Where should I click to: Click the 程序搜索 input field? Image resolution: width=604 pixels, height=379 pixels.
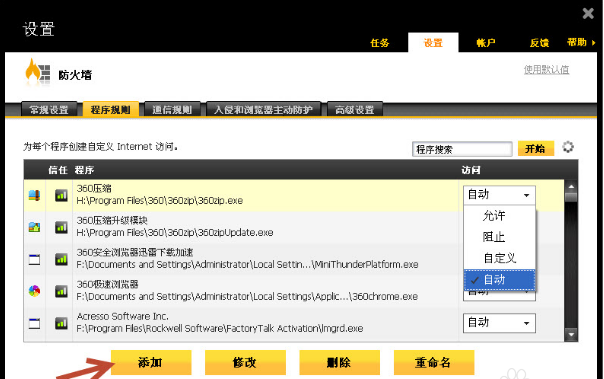(x=462, y=149)
